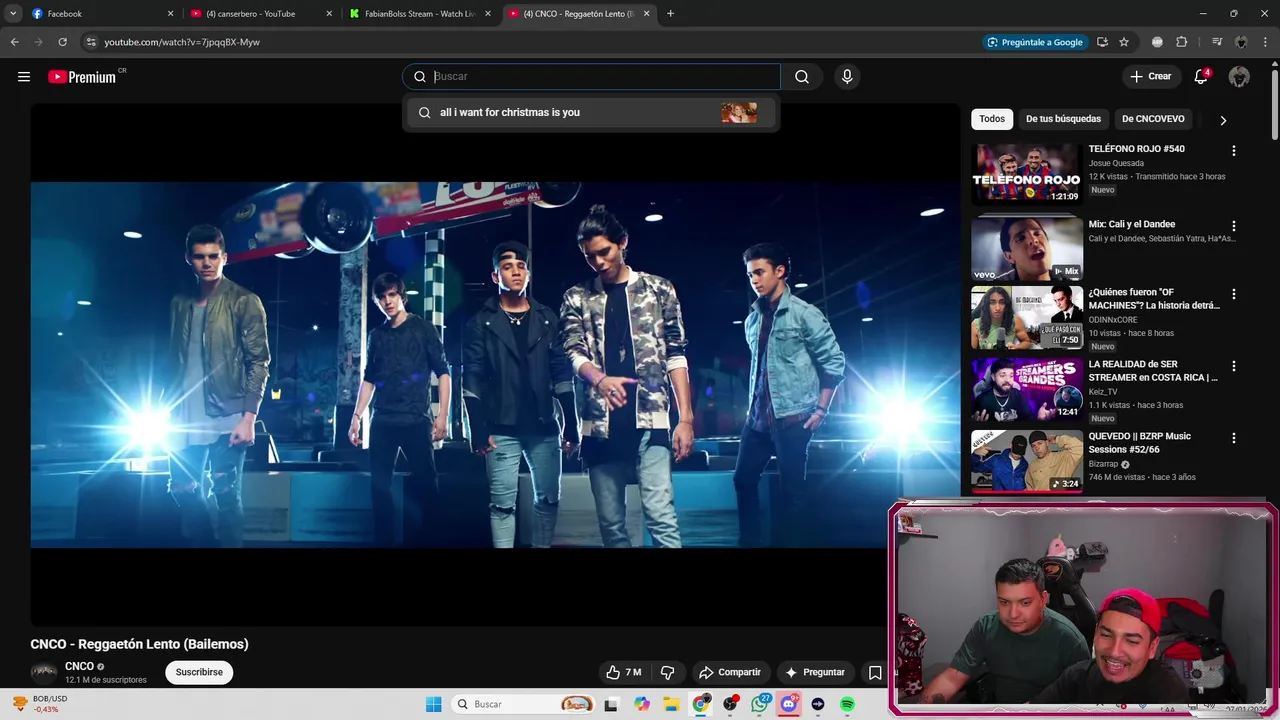
Task: Open the YouTube hamburger guide menu
Action: pyautogui.click(x=24, y=77)
